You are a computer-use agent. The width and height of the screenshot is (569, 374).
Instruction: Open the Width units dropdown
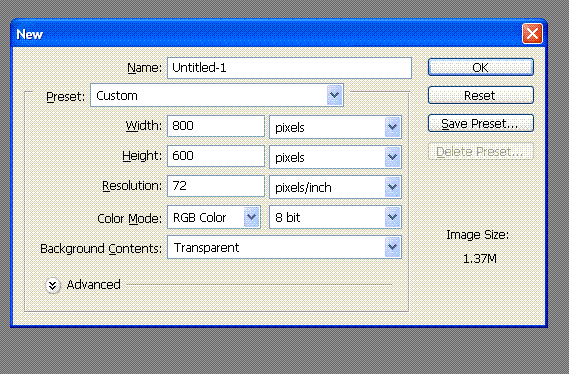click(335, 127)
